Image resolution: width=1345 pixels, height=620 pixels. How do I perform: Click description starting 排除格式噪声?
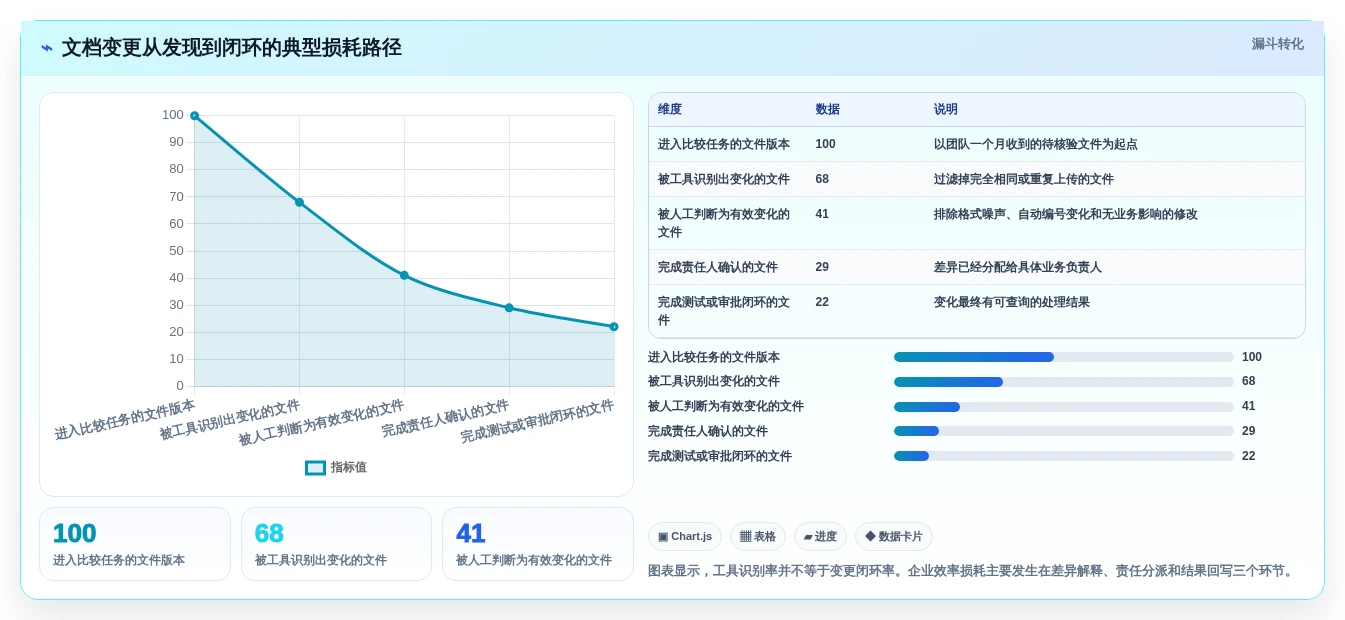click(x=1066, y=214)
